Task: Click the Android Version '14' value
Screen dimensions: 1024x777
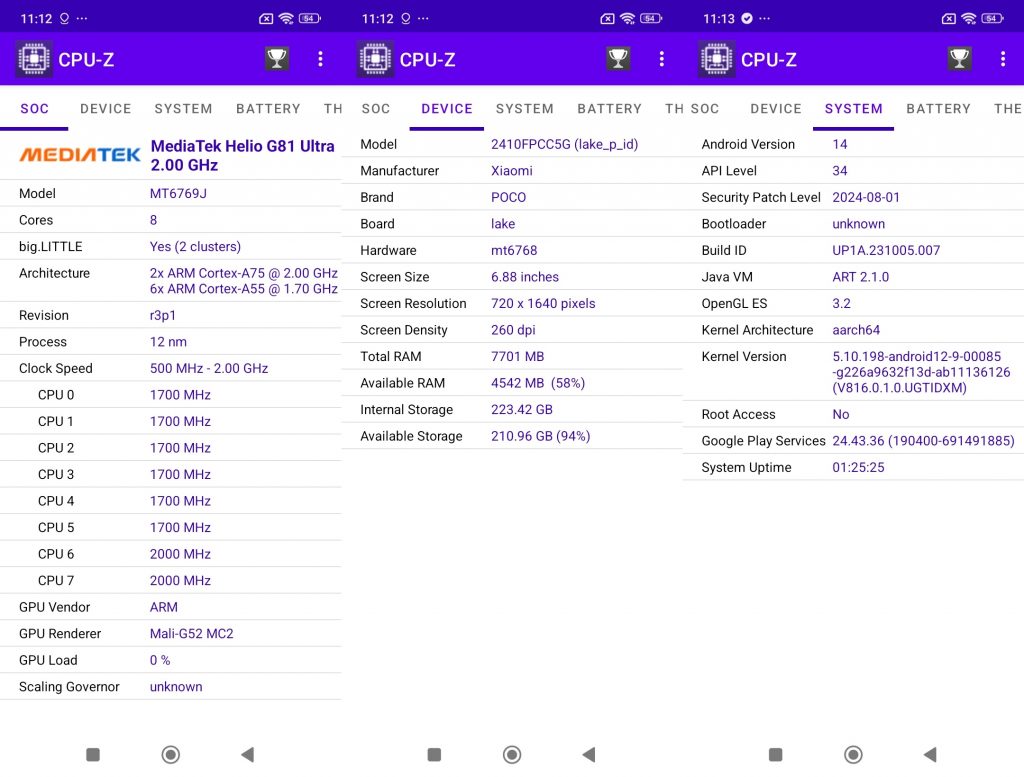Action: 840,144
